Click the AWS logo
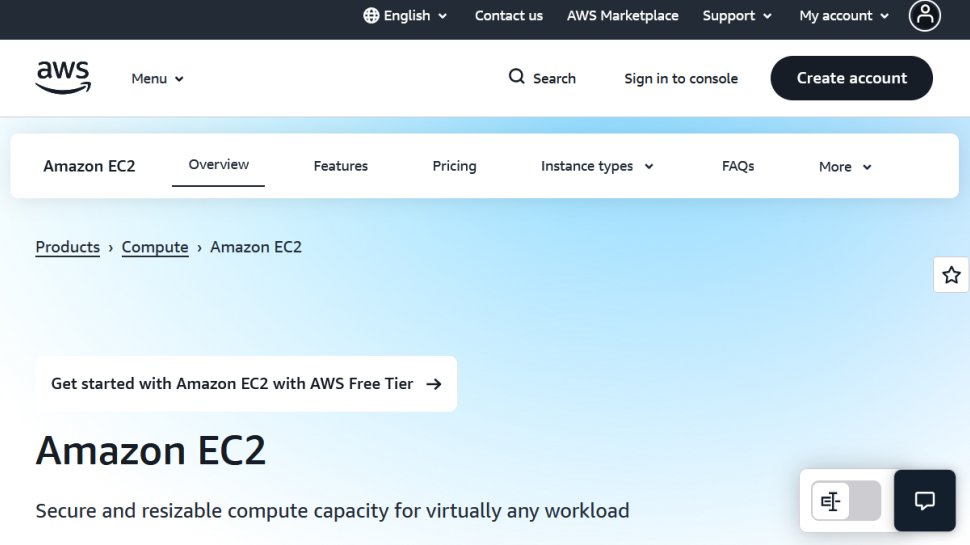This screenshot has width=970, height=545. click(x=63, y=77)
